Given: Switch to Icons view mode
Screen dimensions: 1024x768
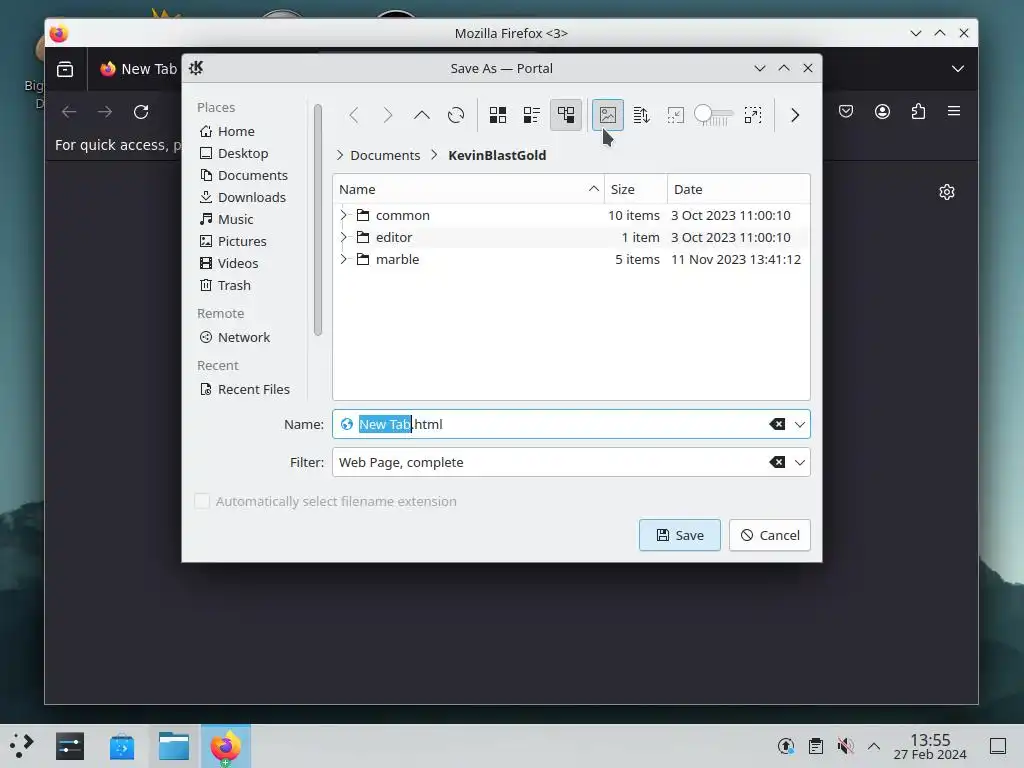Looking at the screenshot, I should click(498, 116).
